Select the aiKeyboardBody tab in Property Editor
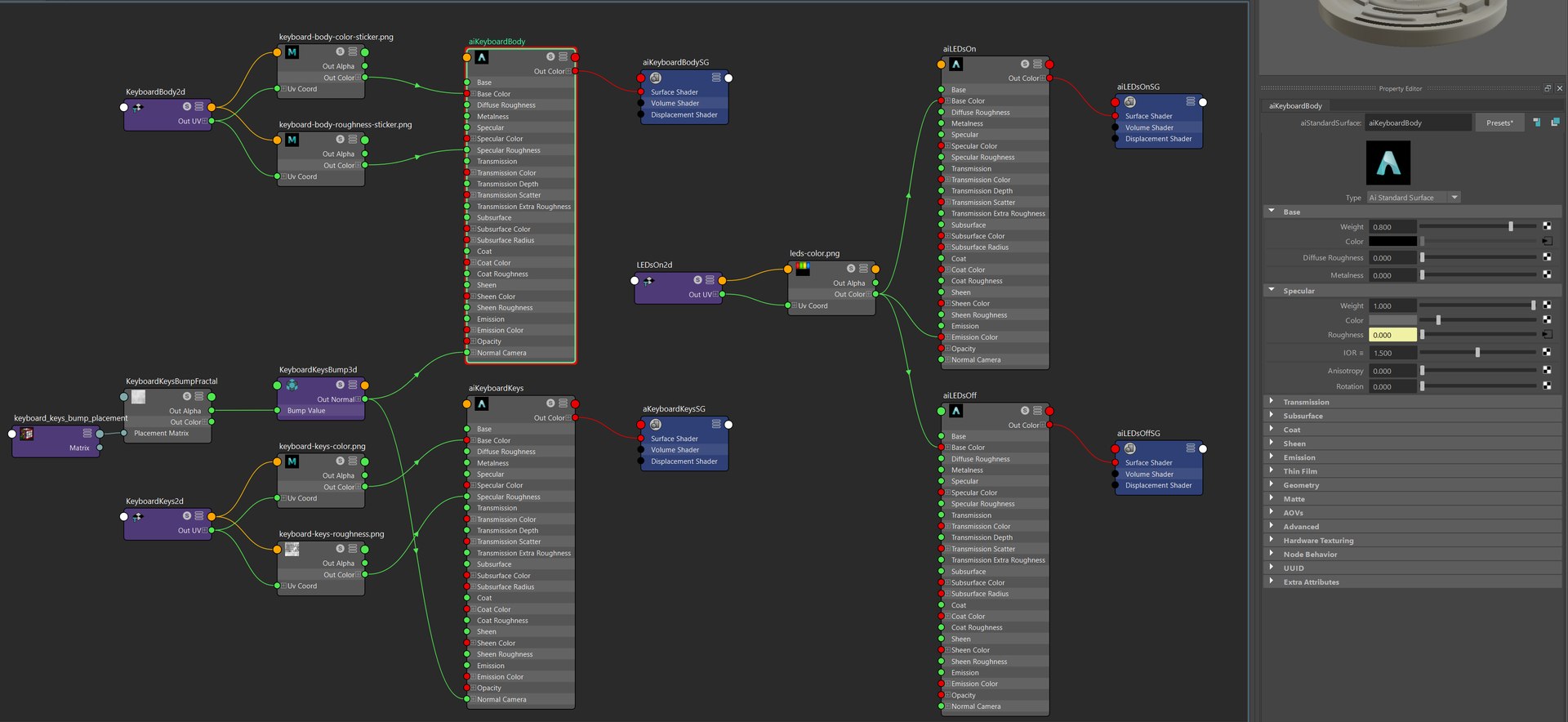The width and height of the screenshot is (1568, 722). coord(1295,106)
